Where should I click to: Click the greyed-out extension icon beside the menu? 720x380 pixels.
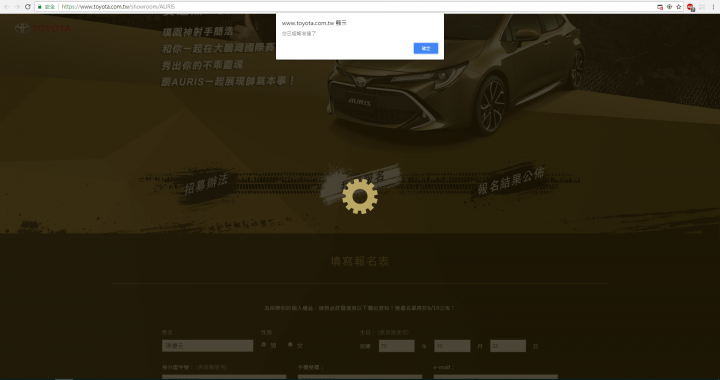pos(702,6)
